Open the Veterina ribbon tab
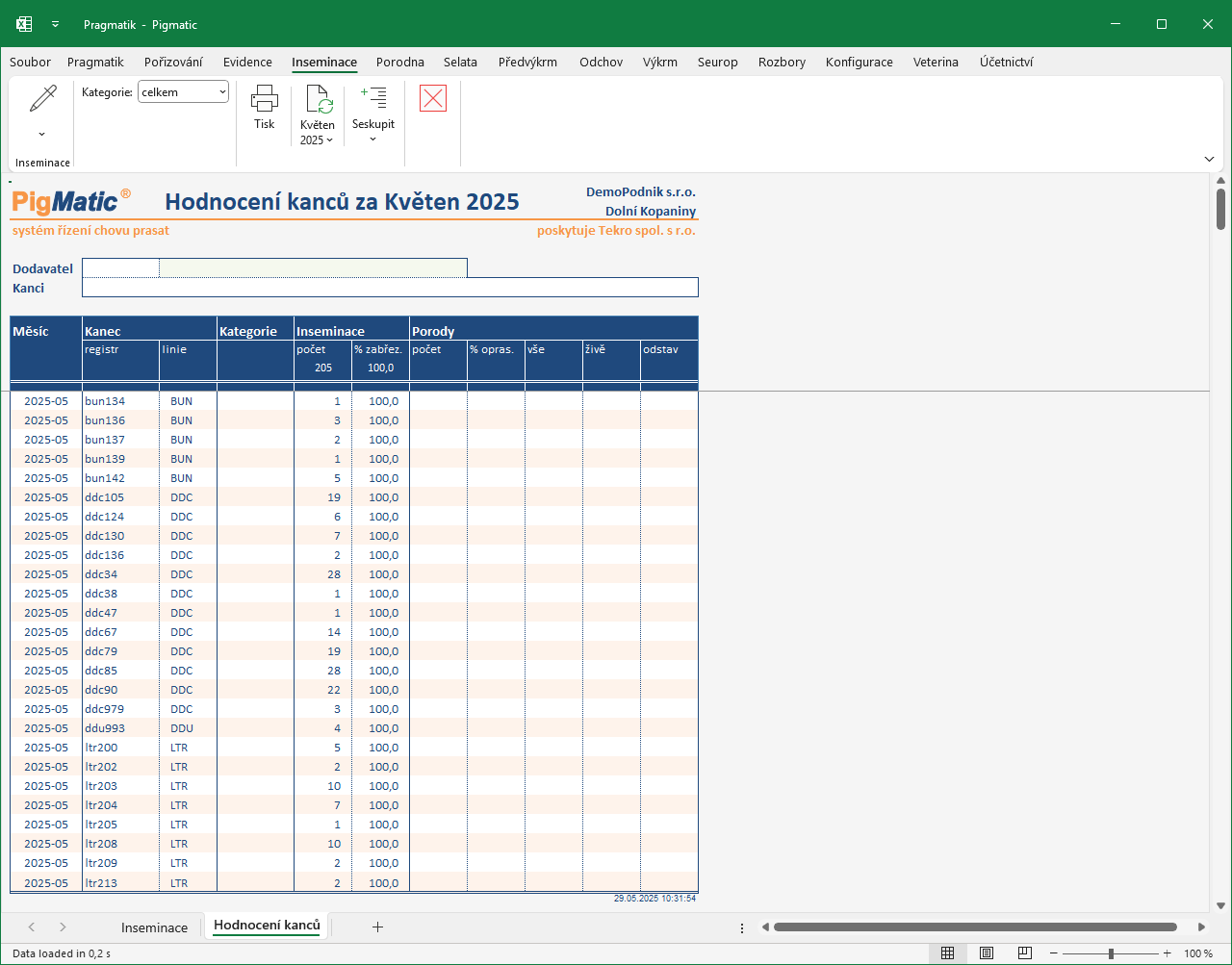 [x=936, y=62]
